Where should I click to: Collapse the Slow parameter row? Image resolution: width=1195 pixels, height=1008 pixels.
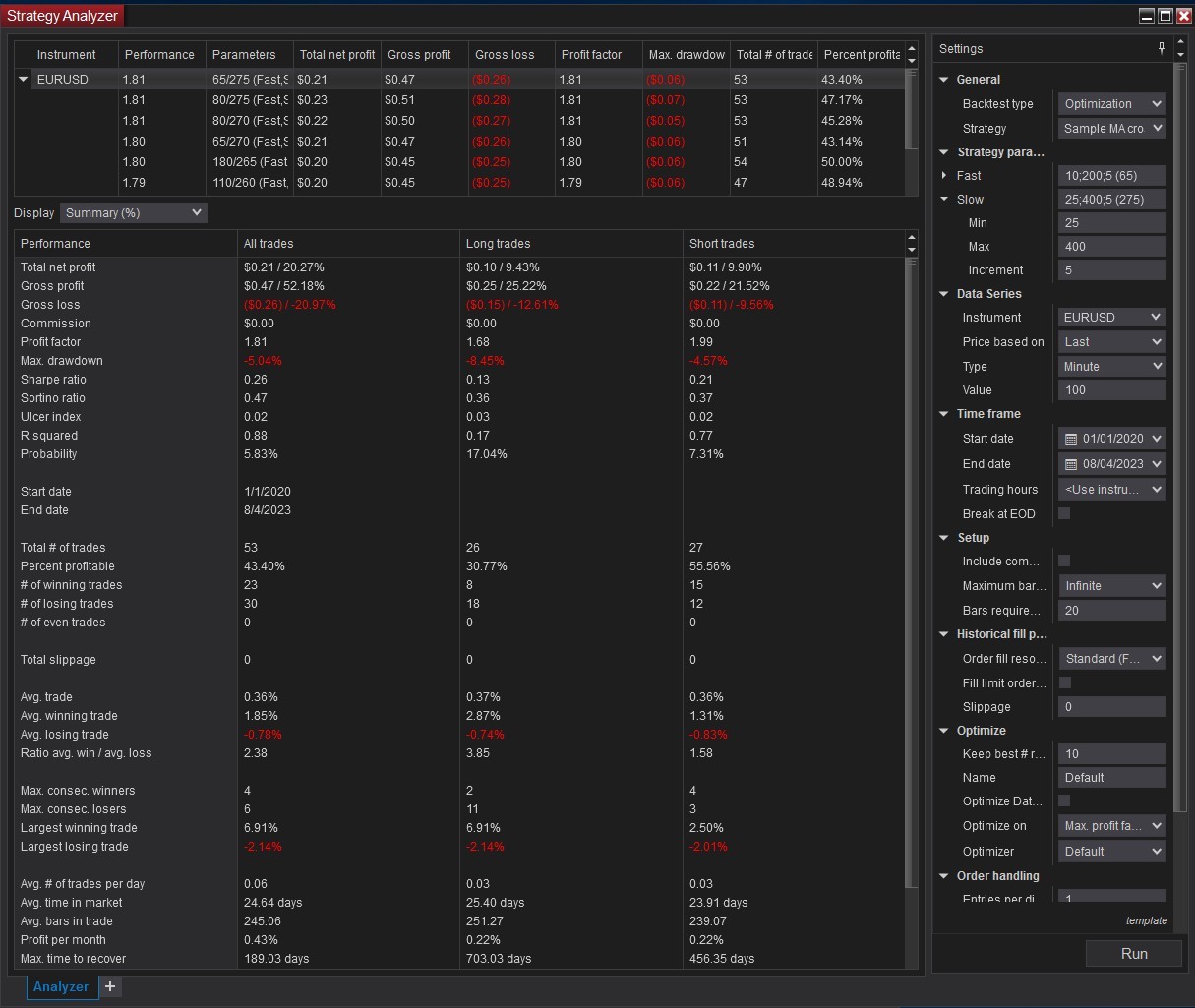point(944,200)
